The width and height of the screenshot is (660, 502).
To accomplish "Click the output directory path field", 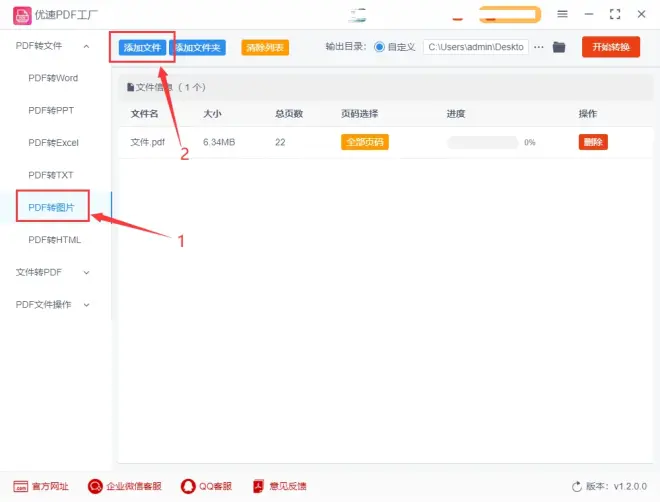I will pyautogui.click(x=476, y=47).
